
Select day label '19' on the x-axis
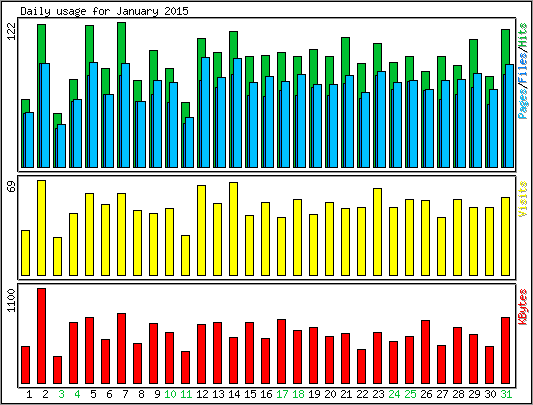(x=314, y=394)
